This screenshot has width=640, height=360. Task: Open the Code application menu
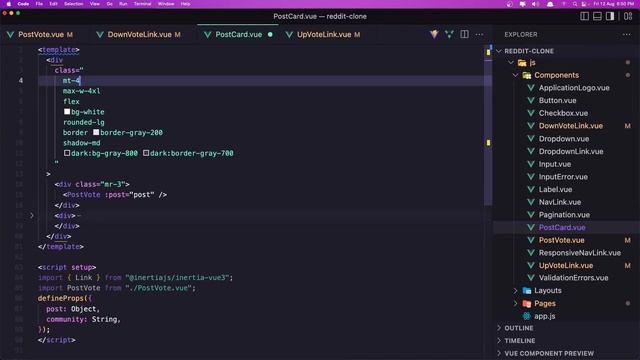click(23, 4)
